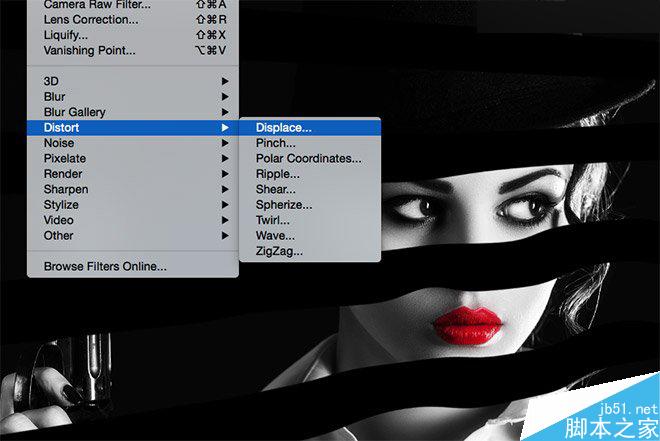Choose the Wave distort filter
This screenshot has width=660, height=441.
pos(310,236)
